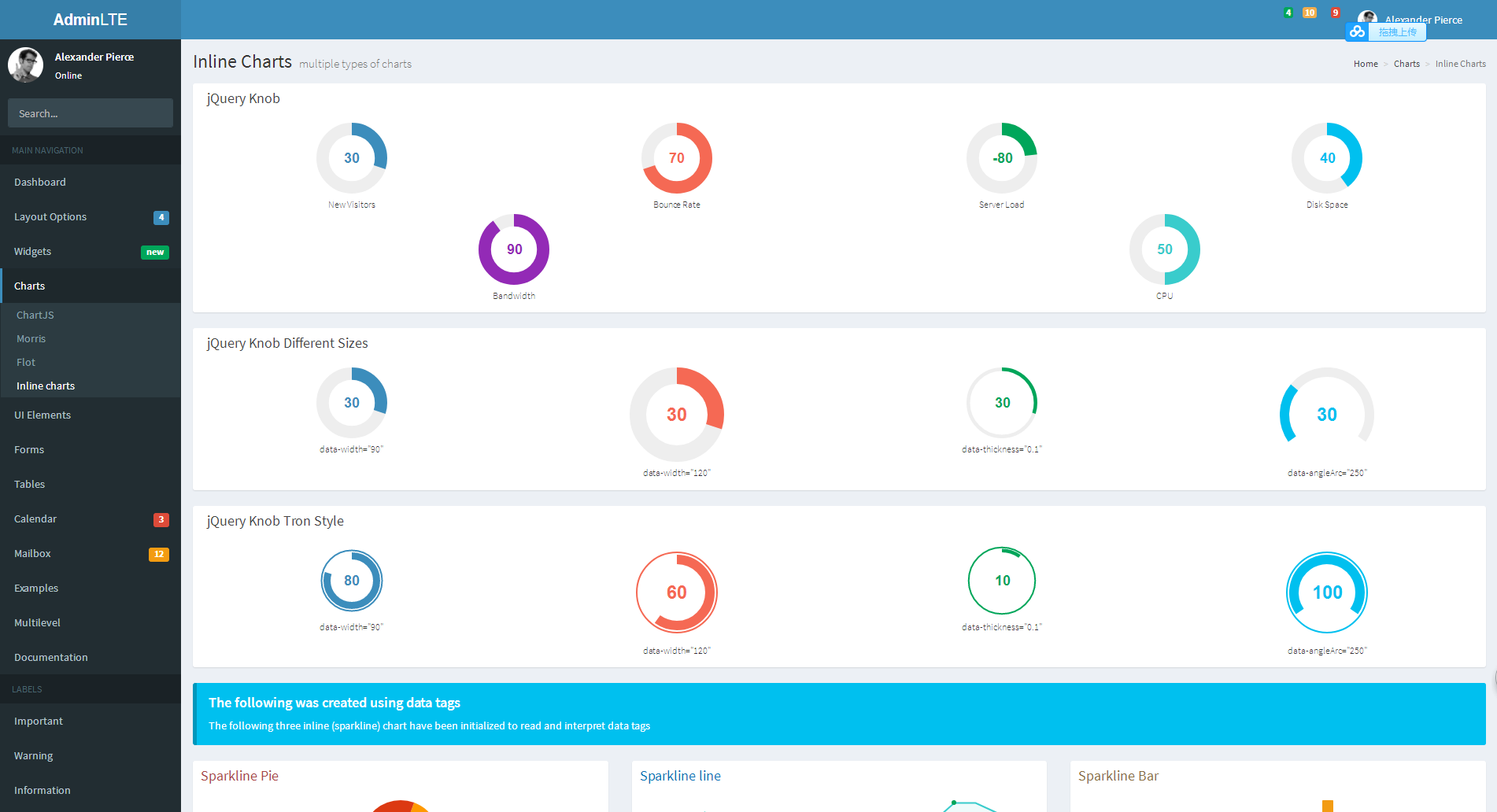Expand Forms menu
This screenshot has height=812, width=1497.
tap(91, 449)
